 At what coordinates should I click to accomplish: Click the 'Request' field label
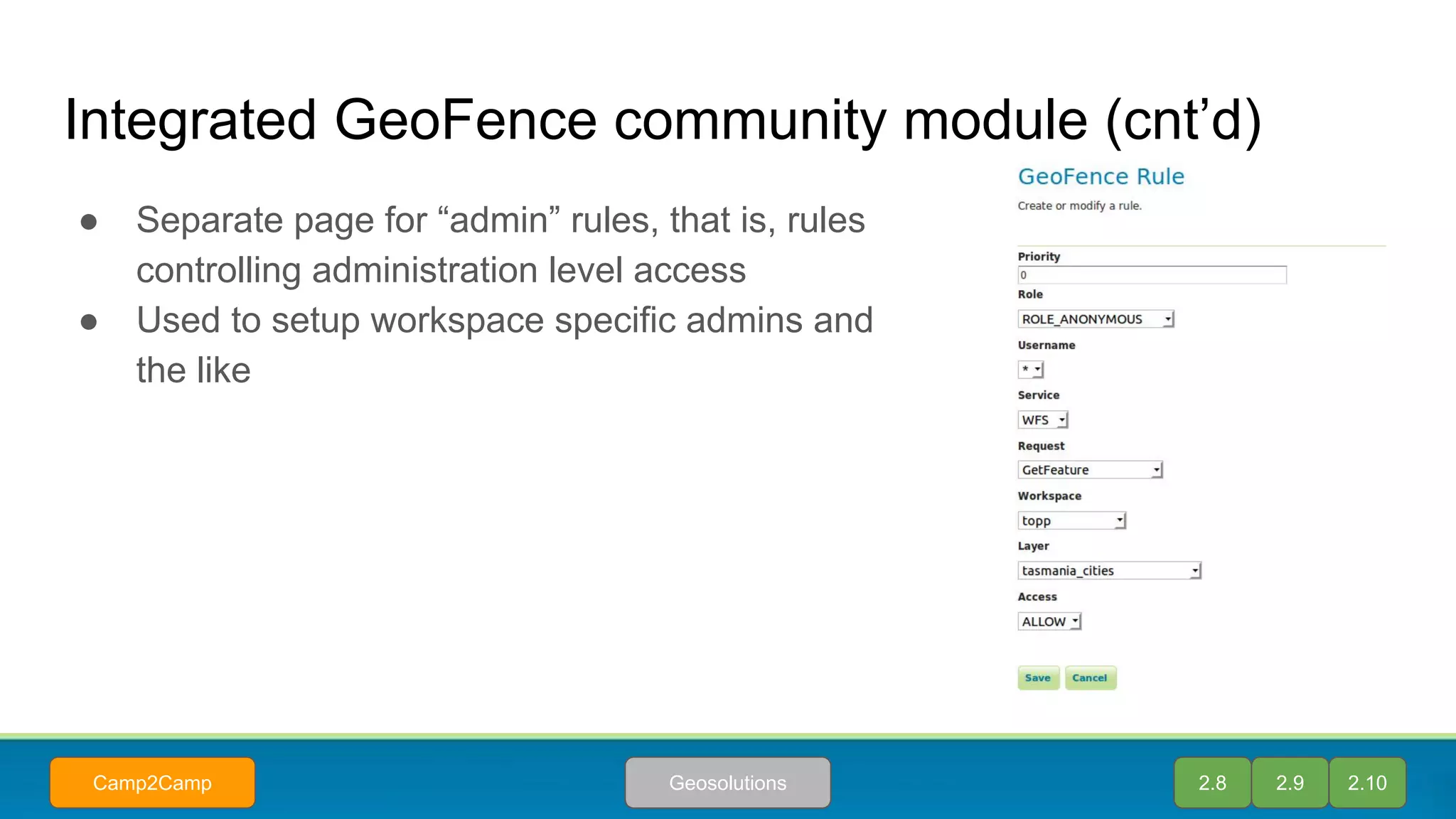click(x=1041, y=446)
